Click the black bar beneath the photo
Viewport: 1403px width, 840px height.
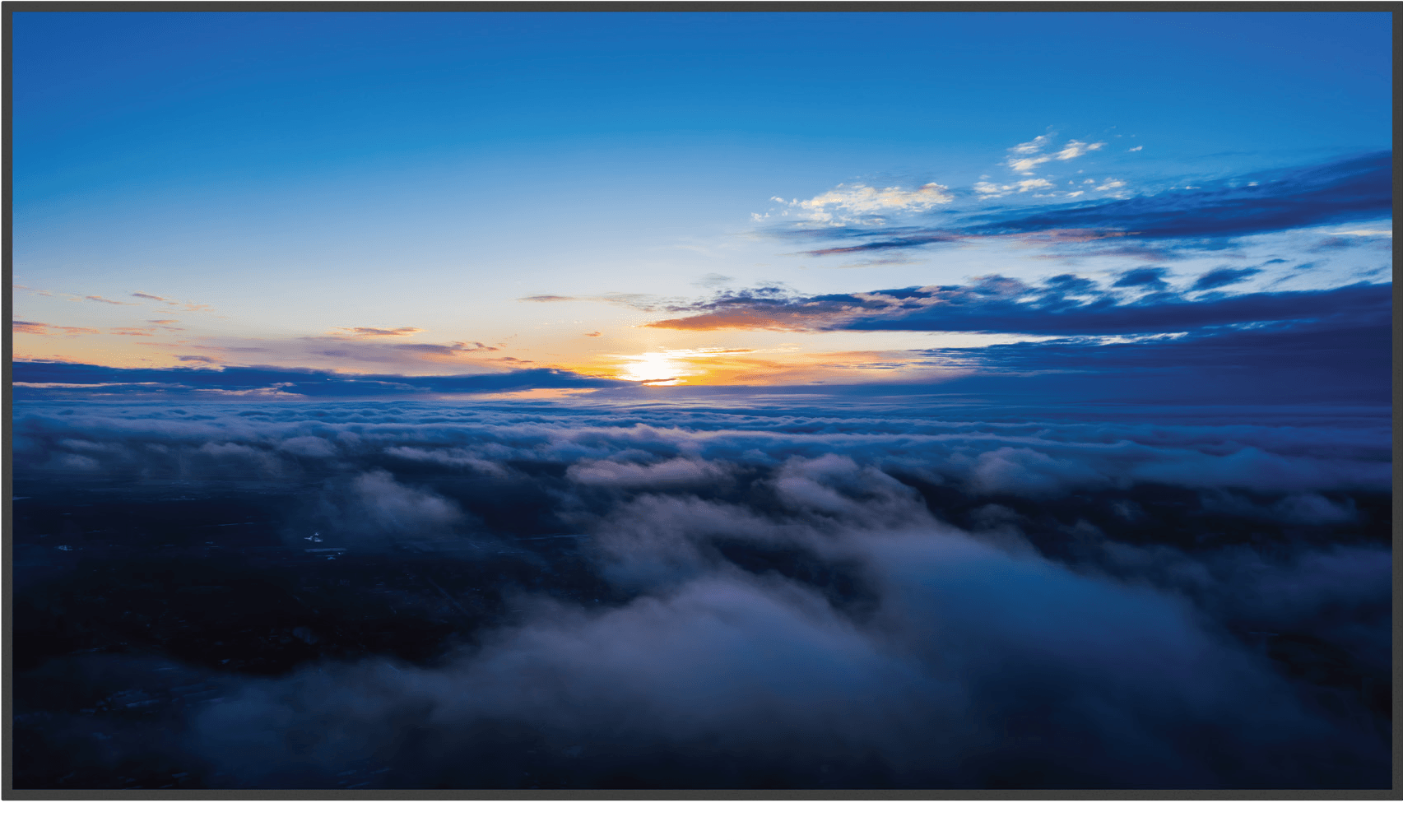click(x=701, y=821)
